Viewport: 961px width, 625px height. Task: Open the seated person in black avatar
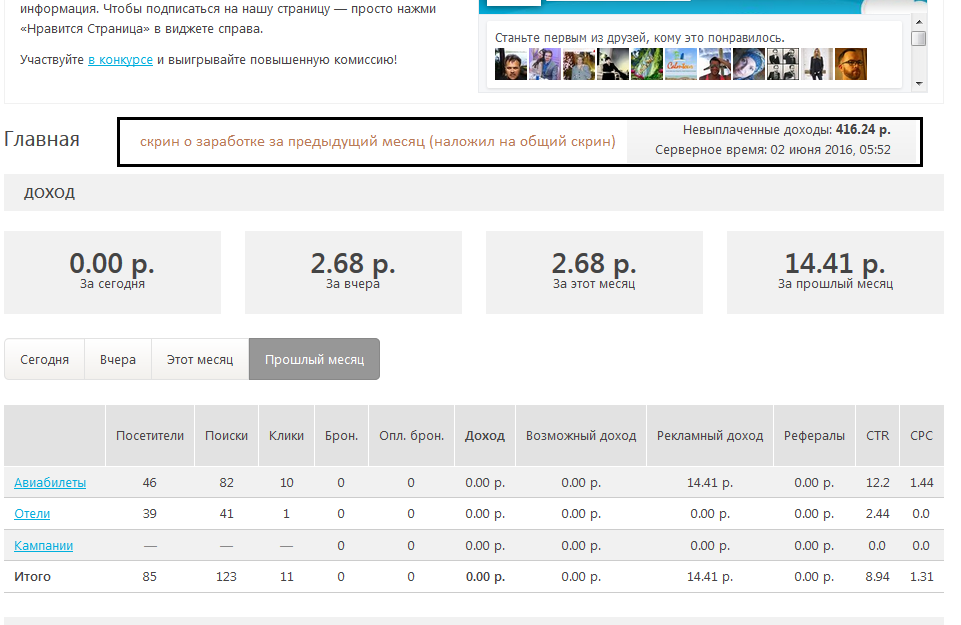[613, 64]
